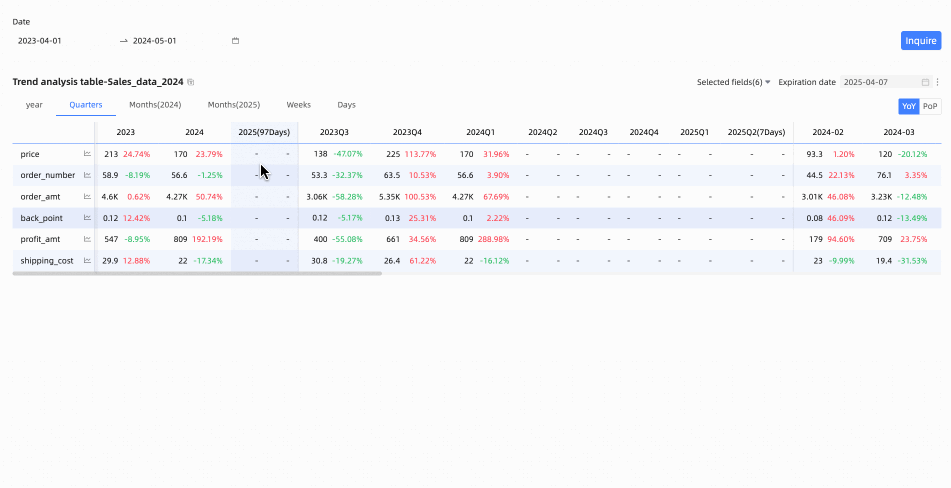951x488 pixels.
Task: Click trend chart icon beside back_point
Action: [87, 218]
